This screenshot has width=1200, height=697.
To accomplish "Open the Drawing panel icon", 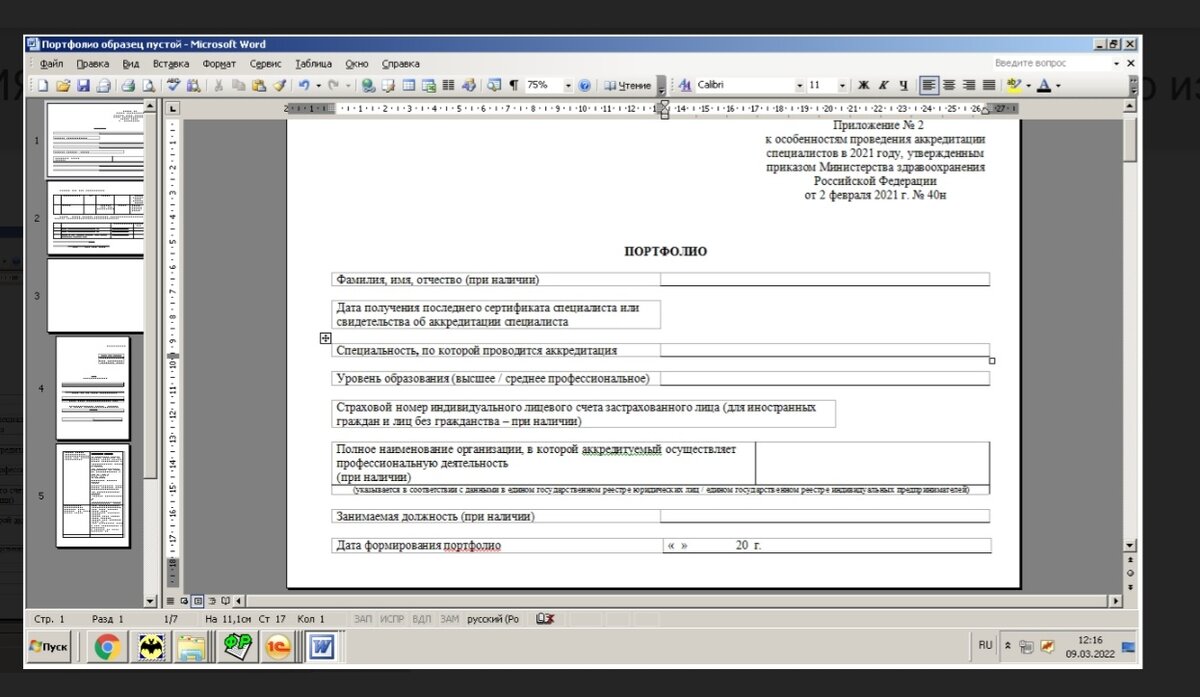I will pos(468,86).
